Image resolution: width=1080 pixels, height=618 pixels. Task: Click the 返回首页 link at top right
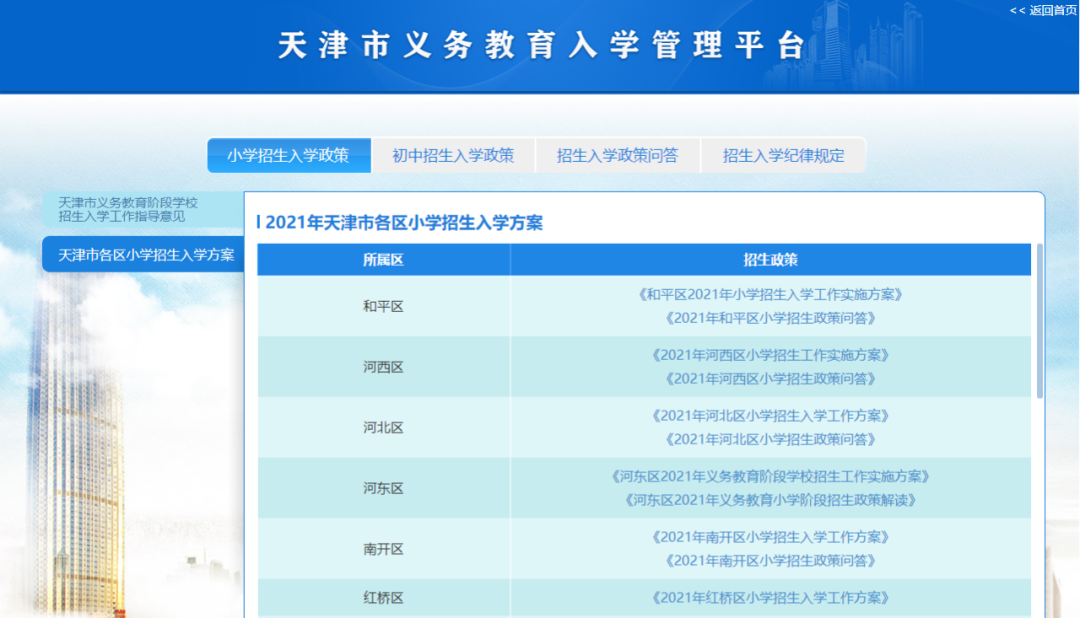pyautogui.click(x=1041, y=10)
